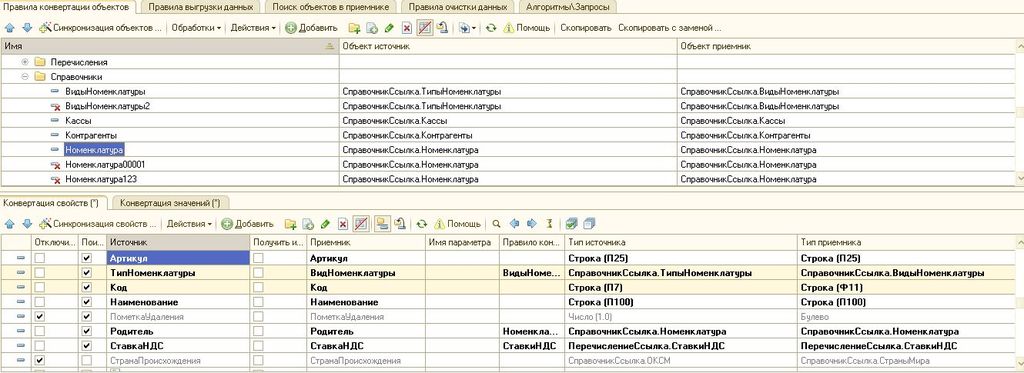1024x373 pixels.
Task: Add new group folder in object rules toolbar
Action: click(355, 28)
